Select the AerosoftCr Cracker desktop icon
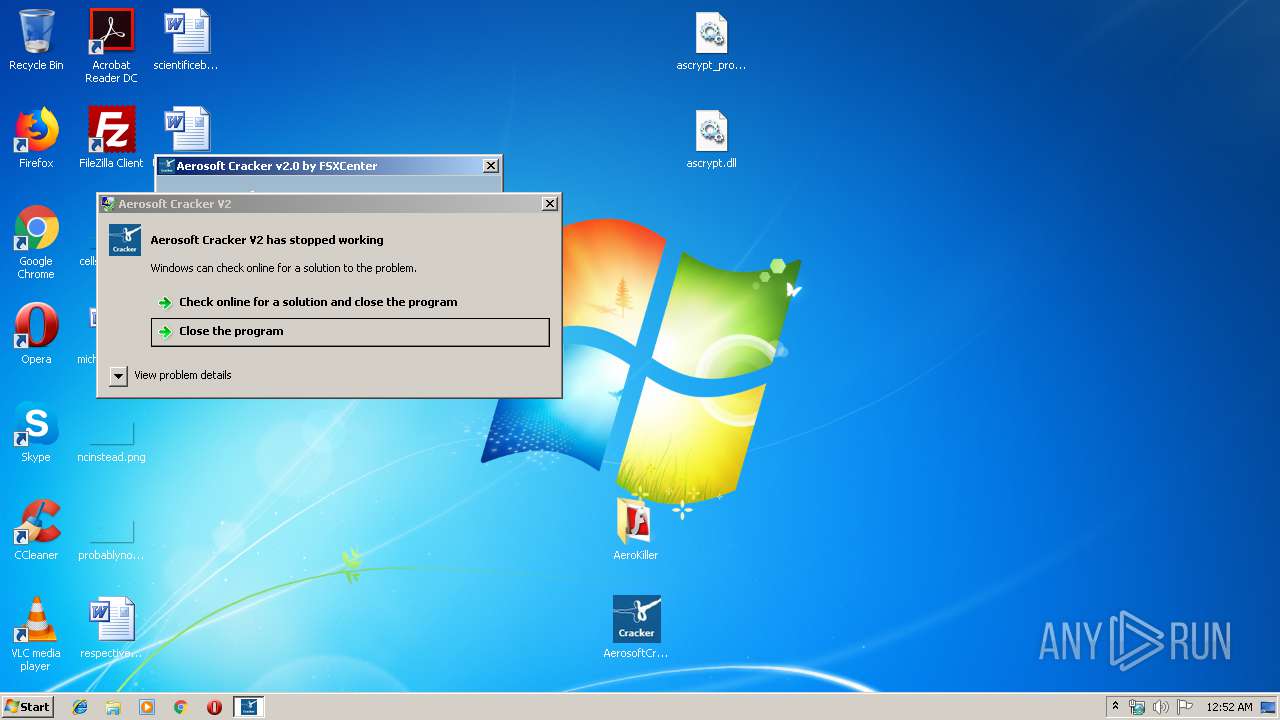This screenshot has height=720, width=1280. tap(636, 628)
